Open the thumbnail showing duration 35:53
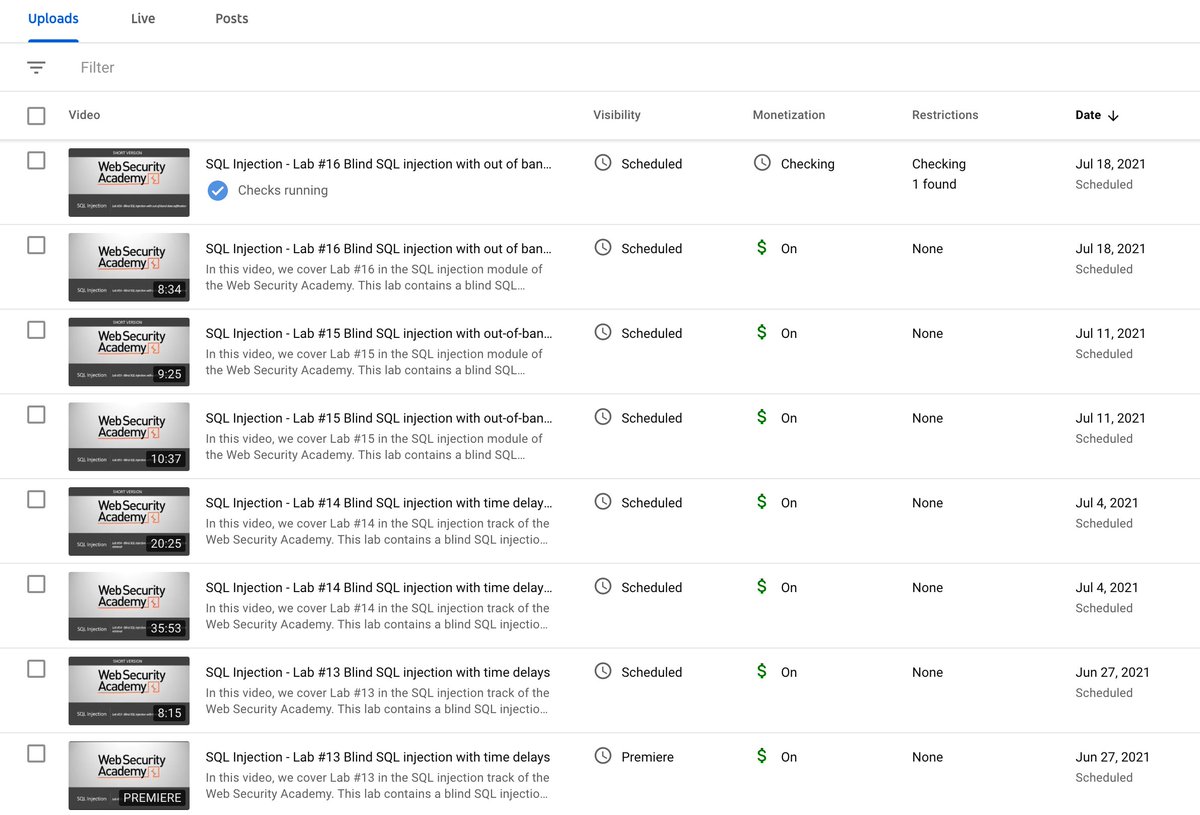 (x=129, y=606)
